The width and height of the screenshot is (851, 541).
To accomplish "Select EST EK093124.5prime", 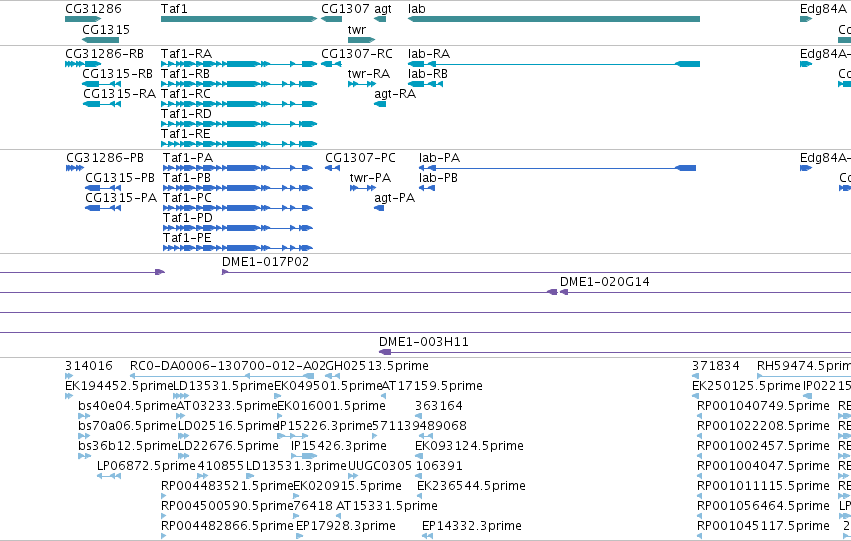I will click(418, 456).
